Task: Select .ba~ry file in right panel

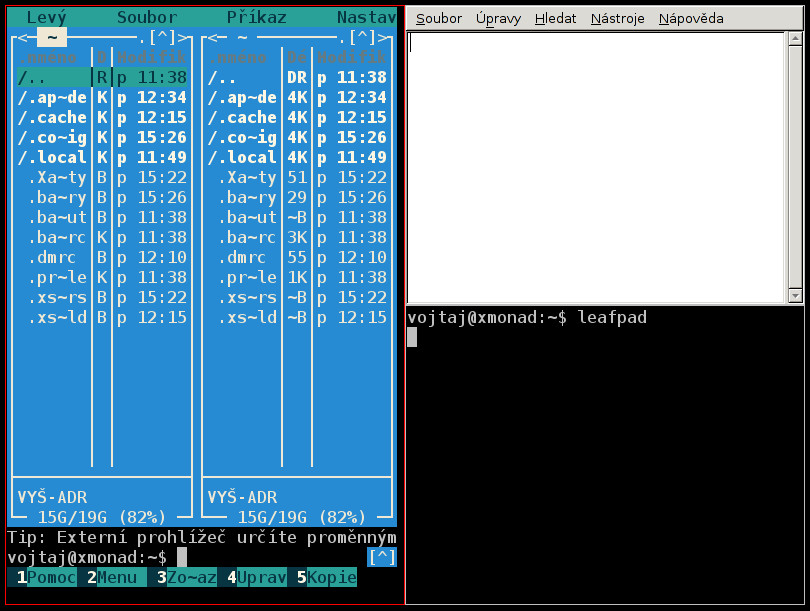Action: coord(297,197)
